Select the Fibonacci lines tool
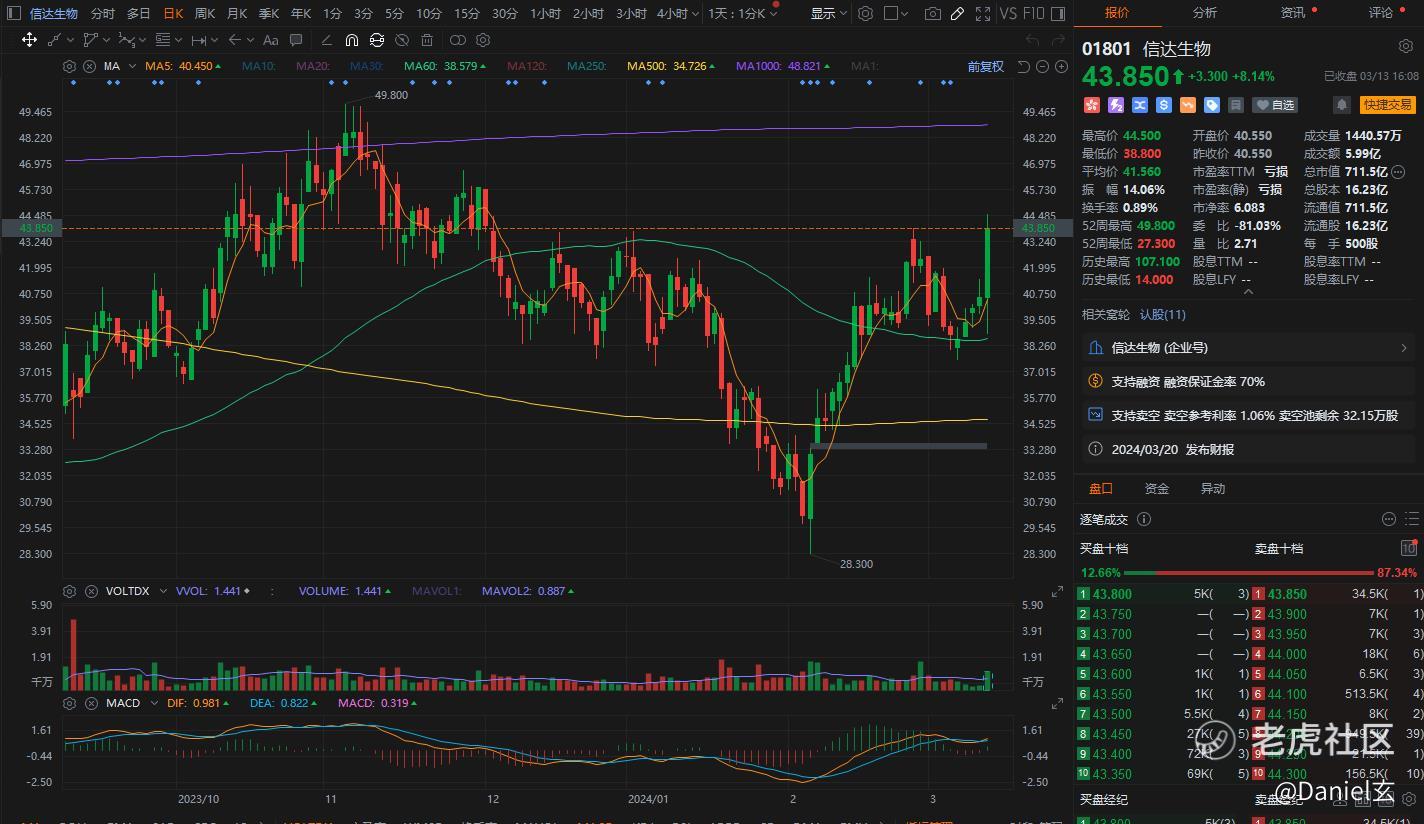The height and width of the screenshot is (824, 1424). point(164,40)
